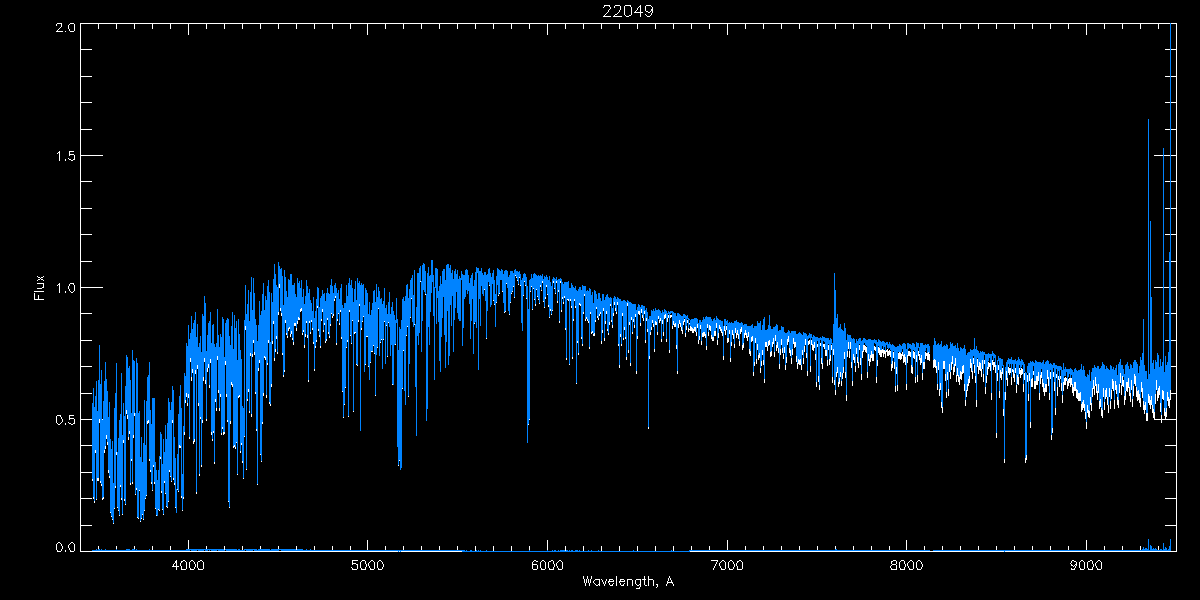Image resolution: width=1200 pixels, height=600 pixels.
Task: Click the emission spike peak near 7600 Å
Action: tap(835, 275)
